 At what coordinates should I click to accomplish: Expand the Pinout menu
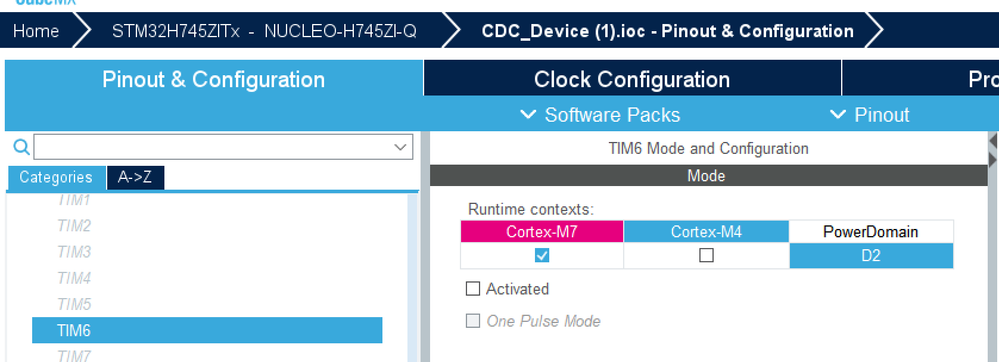870,115
